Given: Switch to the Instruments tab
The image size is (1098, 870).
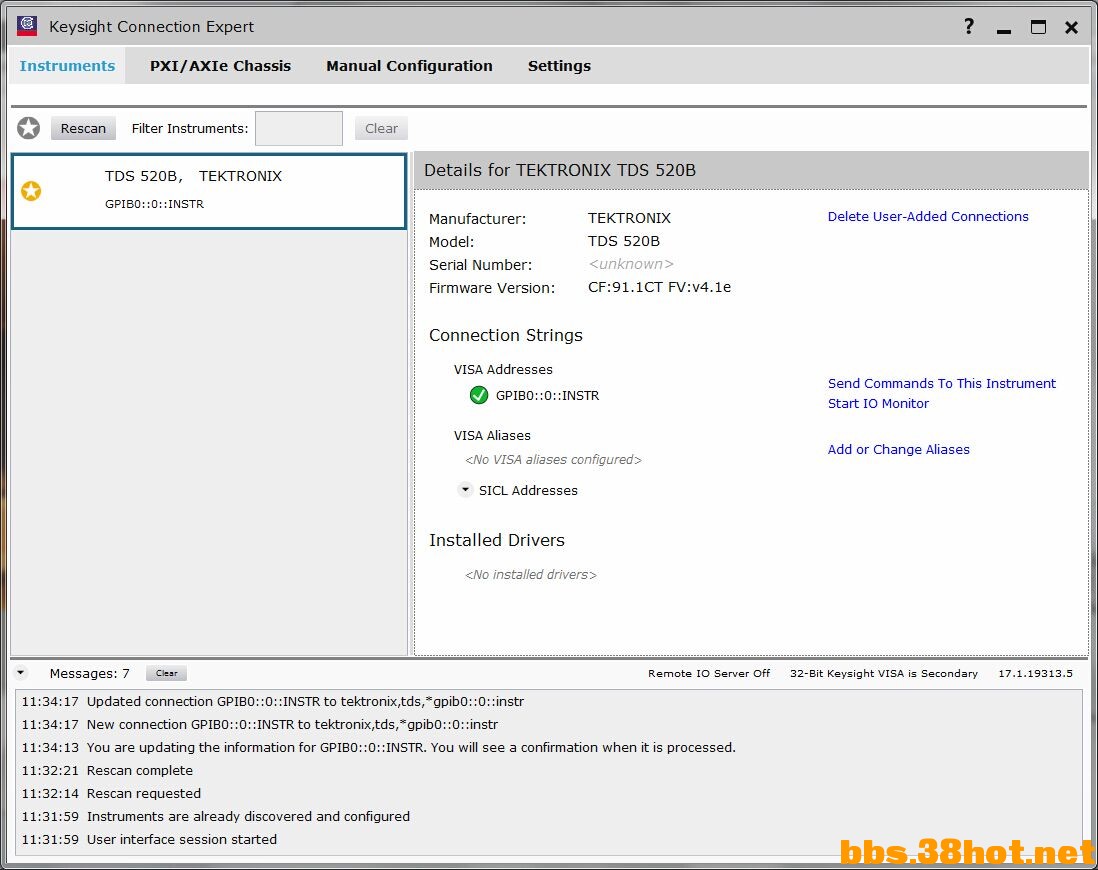Looking at the screenshot, I should pyautogui.click(x=67, y=66).
